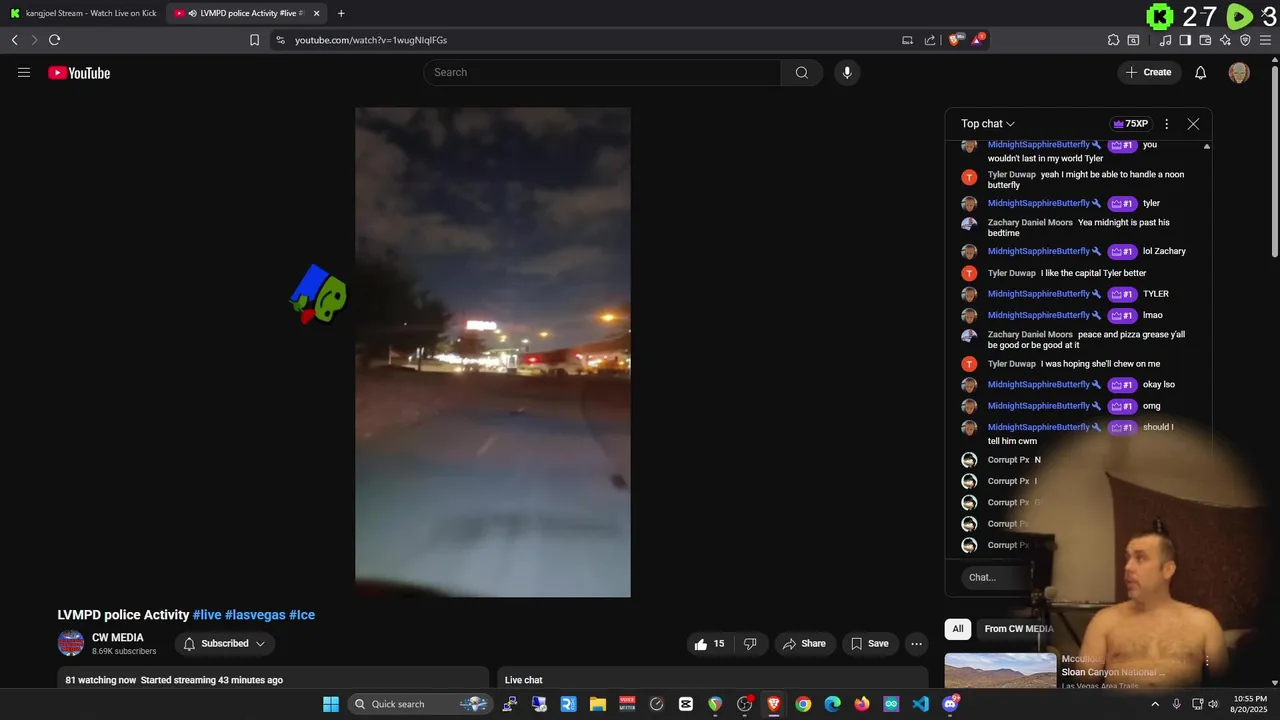The width and height of the screenshot is (1280, 720).
Task: Expand the Top chat mode dropdown
Action: pyautogui.click(x=988, y=124)
